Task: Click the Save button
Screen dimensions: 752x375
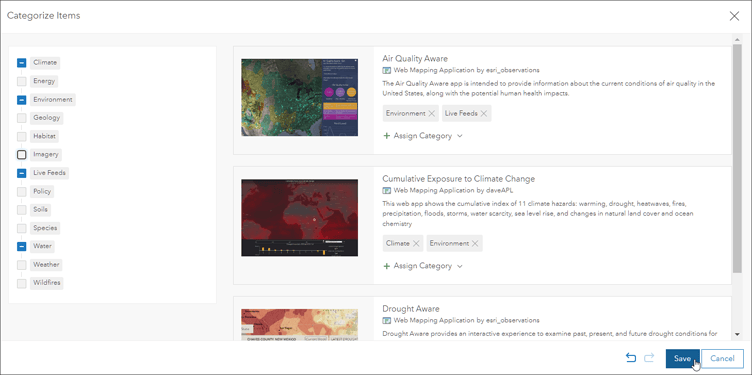Action: [682, 359]
